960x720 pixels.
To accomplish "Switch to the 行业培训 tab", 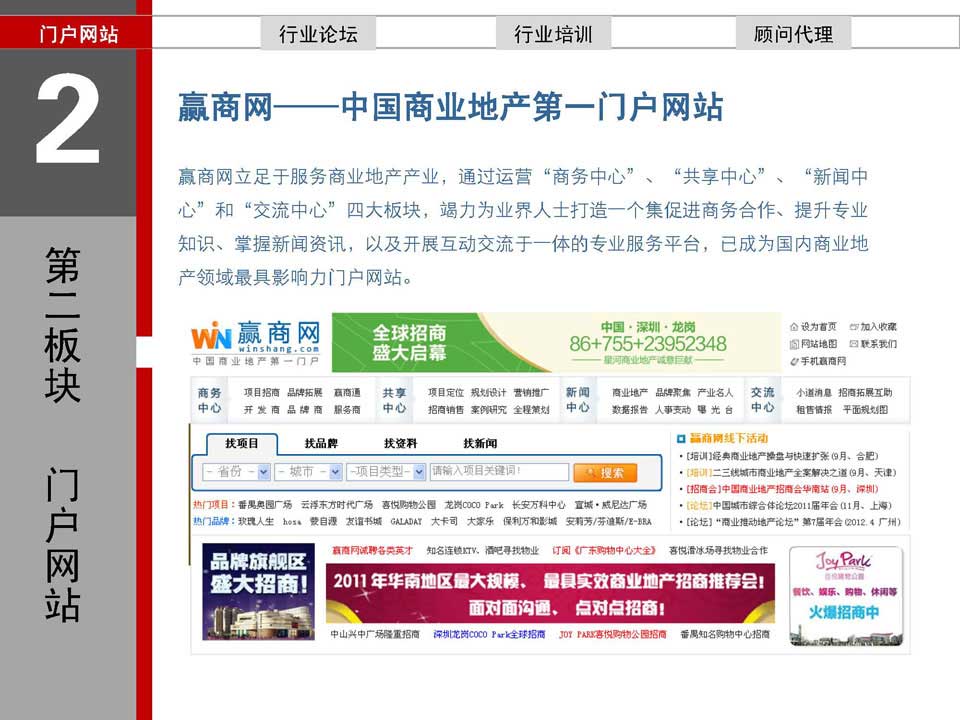I will pyautogui.click(x=553, y=33).
